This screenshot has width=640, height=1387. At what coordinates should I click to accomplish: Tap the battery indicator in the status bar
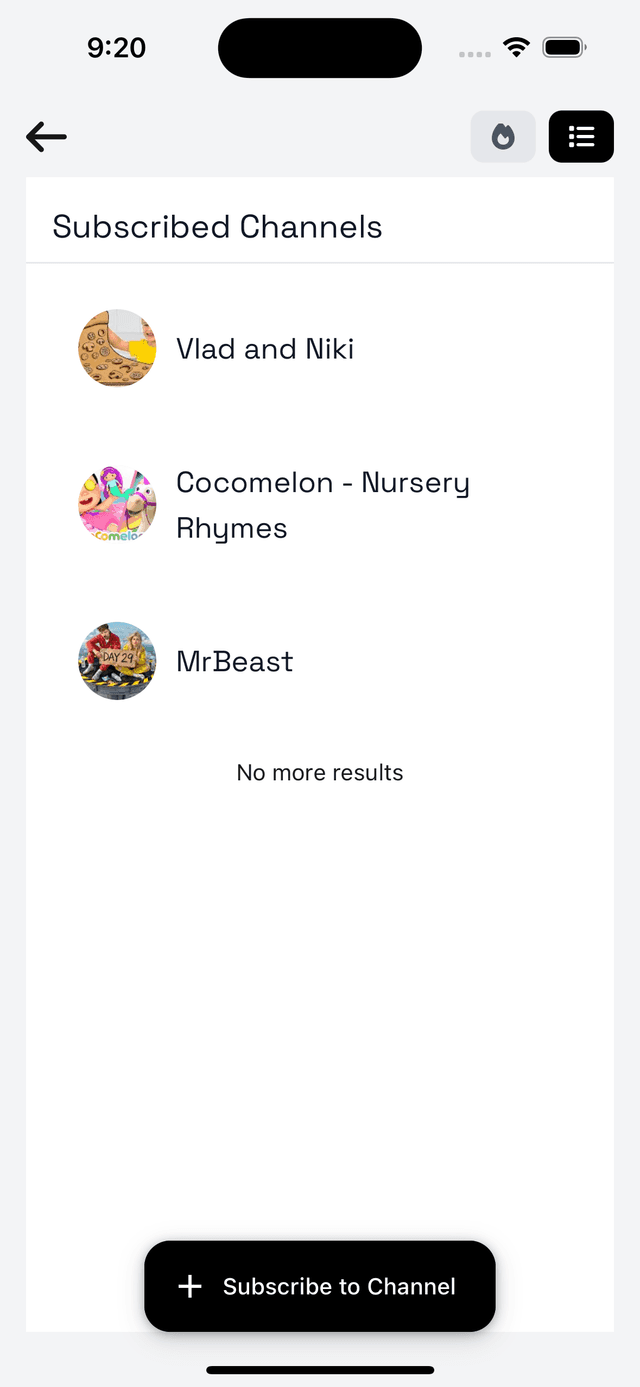(x=565, y=46)
